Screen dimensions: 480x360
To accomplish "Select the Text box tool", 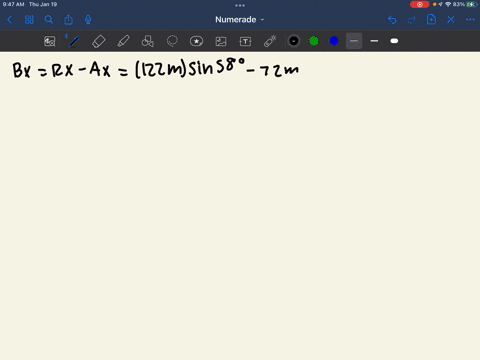I will point(245,41).
